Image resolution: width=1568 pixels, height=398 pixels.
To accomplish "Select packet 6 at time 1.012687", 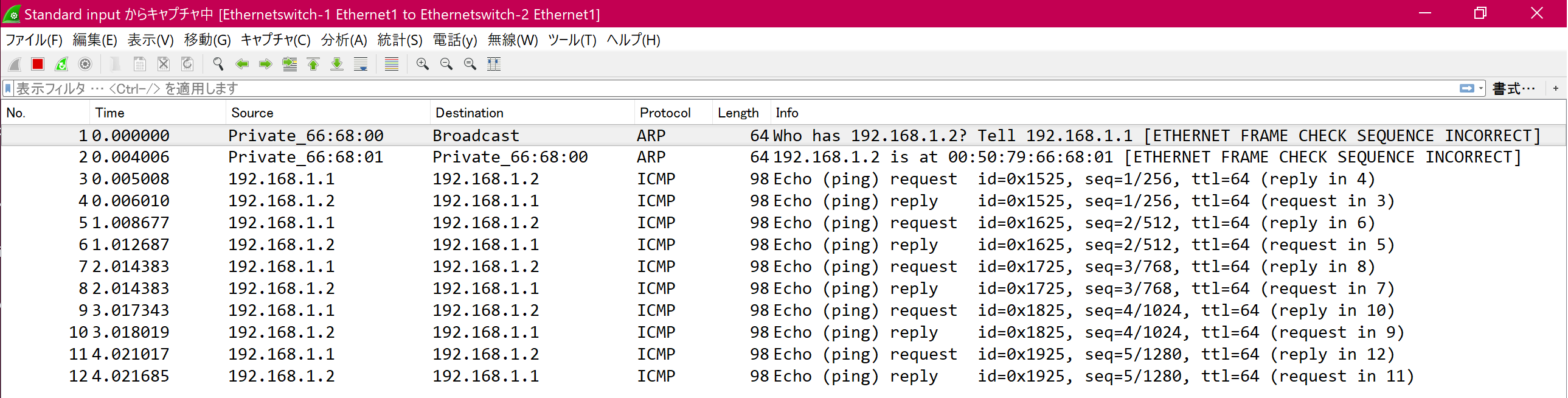I will click(x=783, y=245).
